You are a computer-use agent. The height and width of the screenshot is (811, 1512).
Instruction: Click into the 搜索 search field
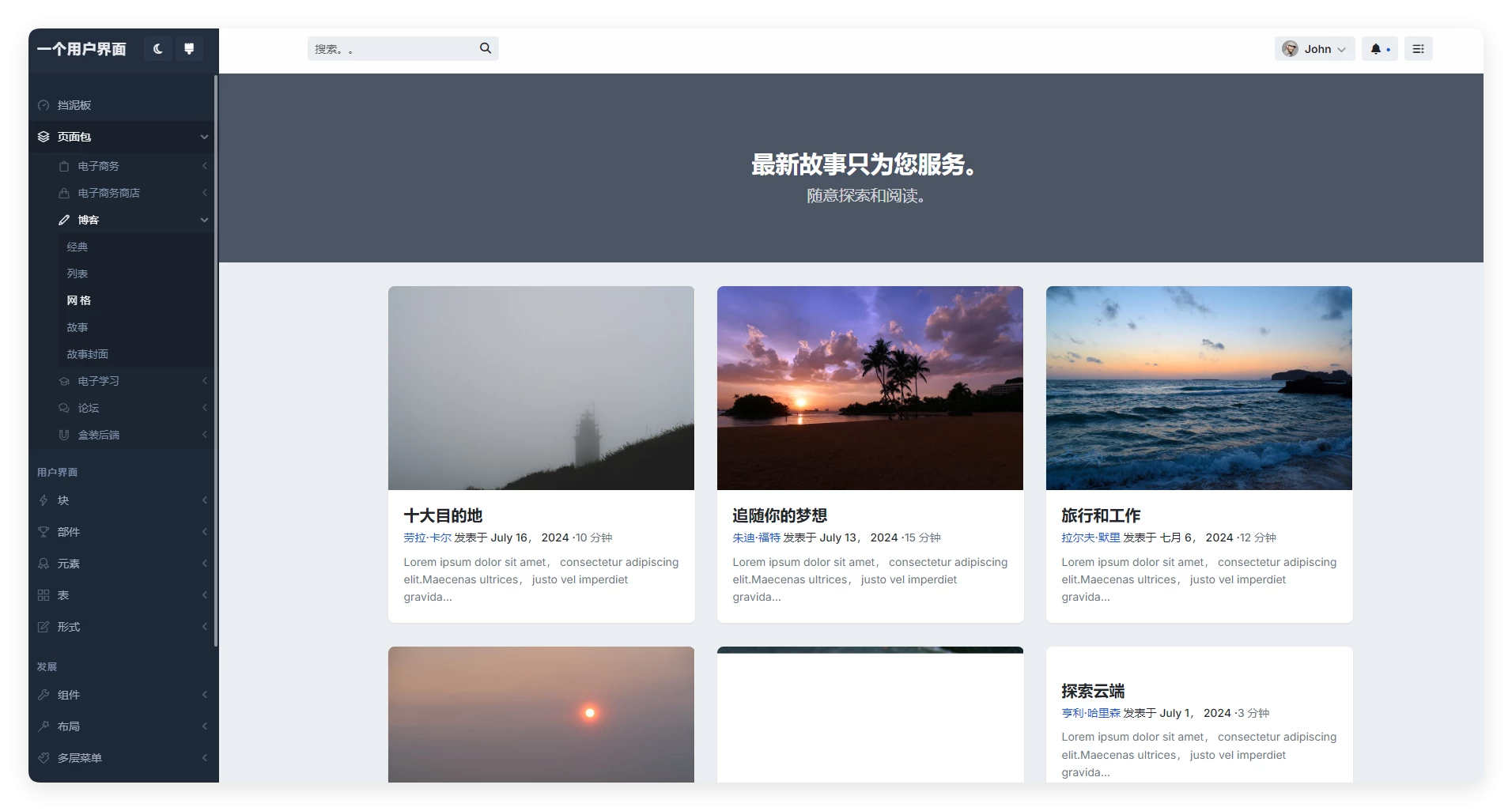pos(391,49)
